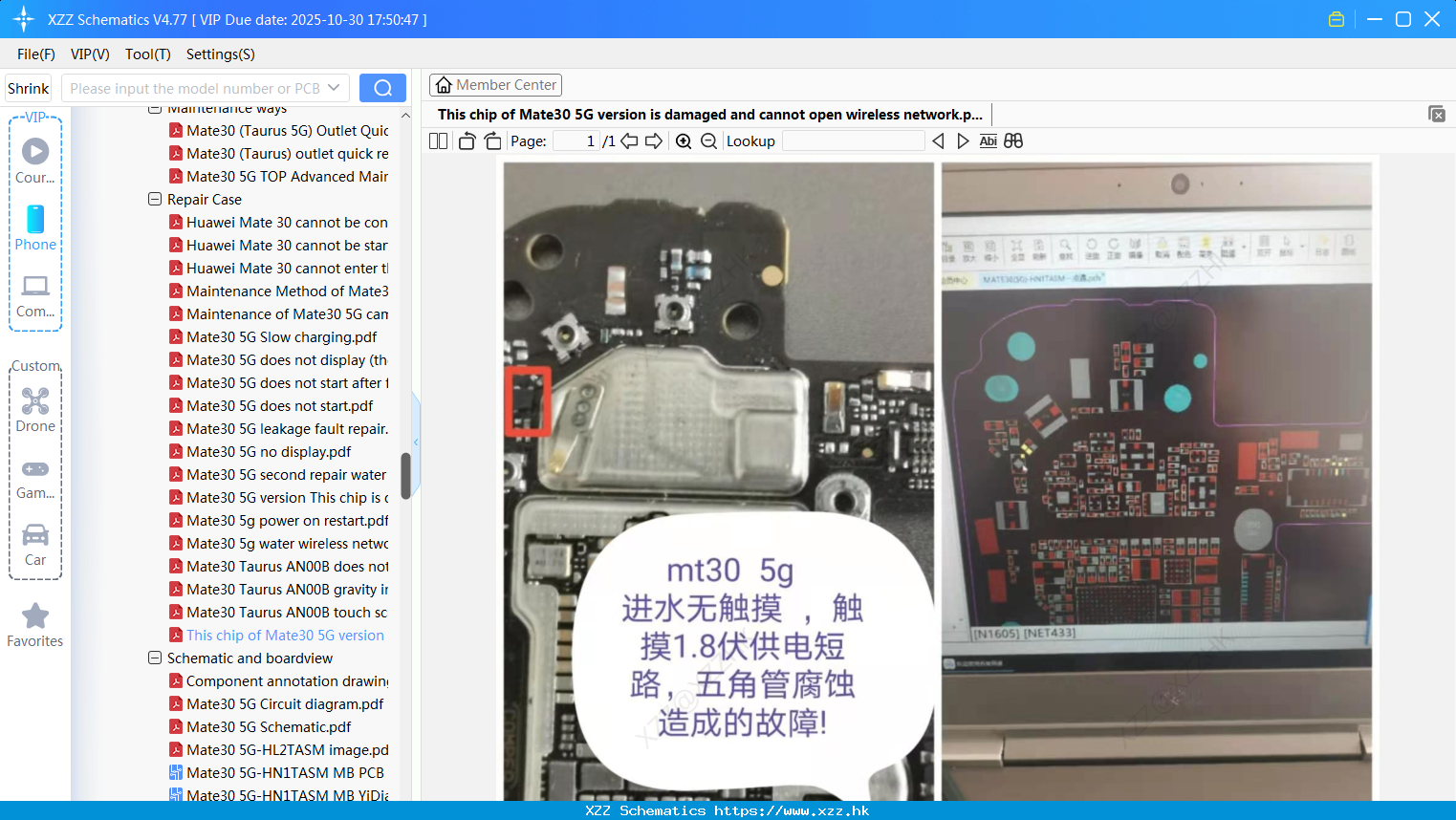Image resolution: width=1456 pixels, height=820 pixels.
Task: Click the Lookup text field
Action: pyautogui.click(x=853, y=141)
